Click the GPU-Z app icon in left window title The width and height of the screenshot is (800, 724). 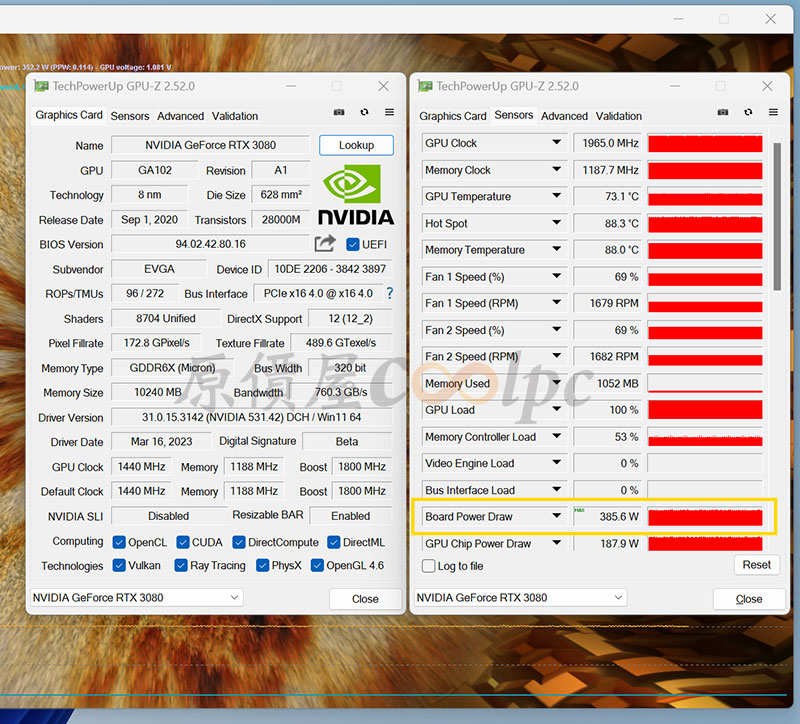pyautogui.click(x=41, y=86)
